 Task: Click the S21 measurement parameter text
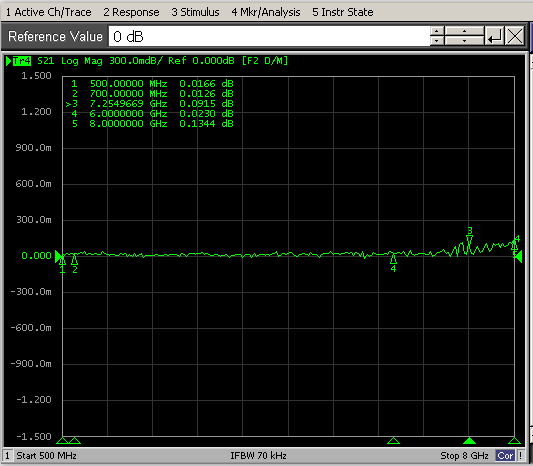click(x=46, y=61)
